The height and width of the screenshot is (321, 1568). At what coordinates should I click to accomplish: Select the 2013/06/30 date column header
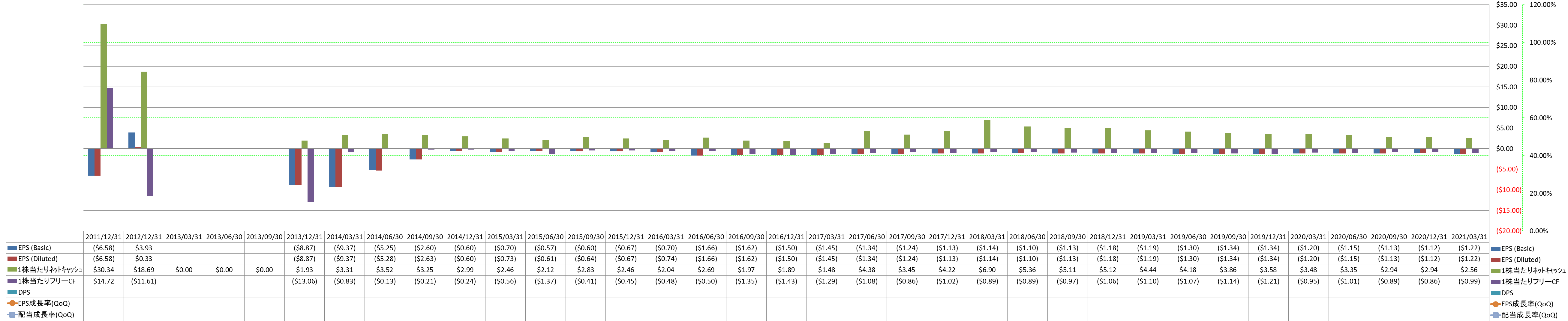pos(224,237)
